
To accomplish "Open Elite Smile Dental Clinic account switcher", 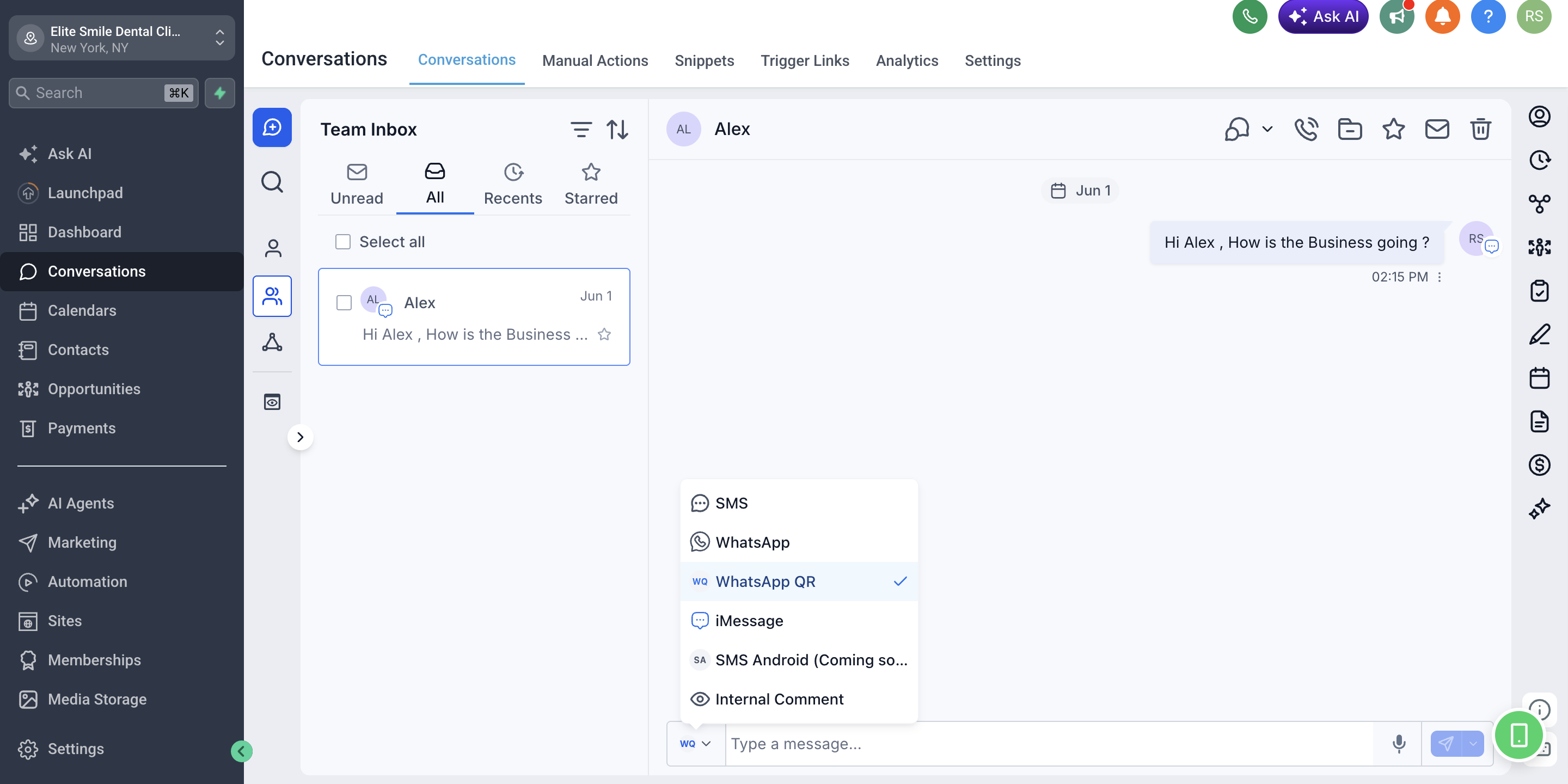I will click(122, 38).
